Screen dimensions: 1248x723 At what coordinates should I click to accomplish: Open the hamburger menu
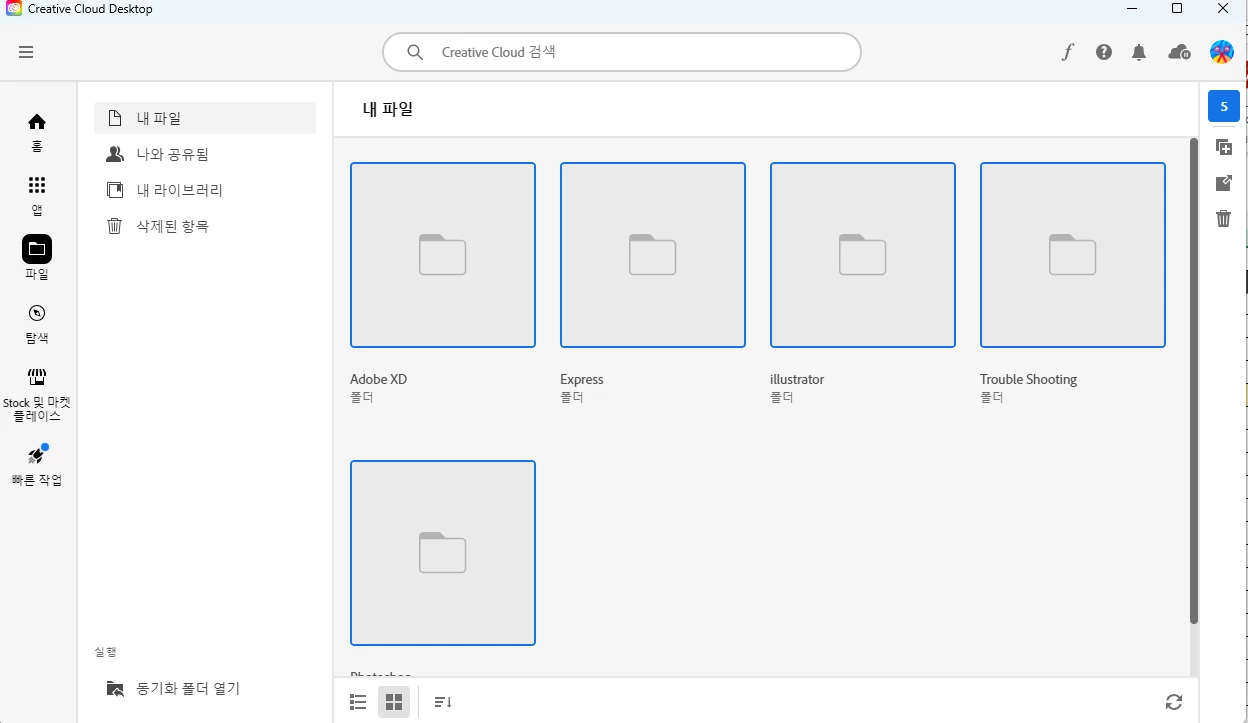pos(26,52)
